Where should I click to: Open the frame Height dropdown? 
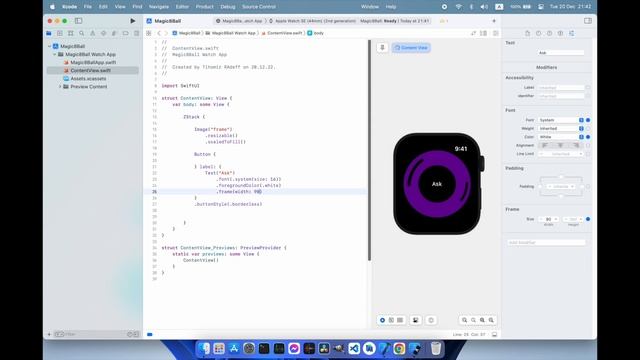pos(573,219)
